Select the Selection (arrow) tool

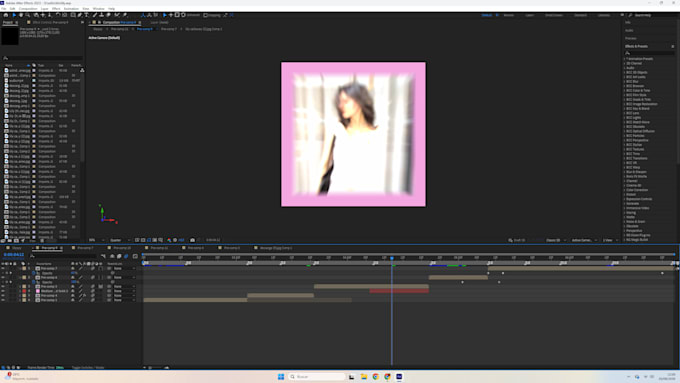(14, 15)
